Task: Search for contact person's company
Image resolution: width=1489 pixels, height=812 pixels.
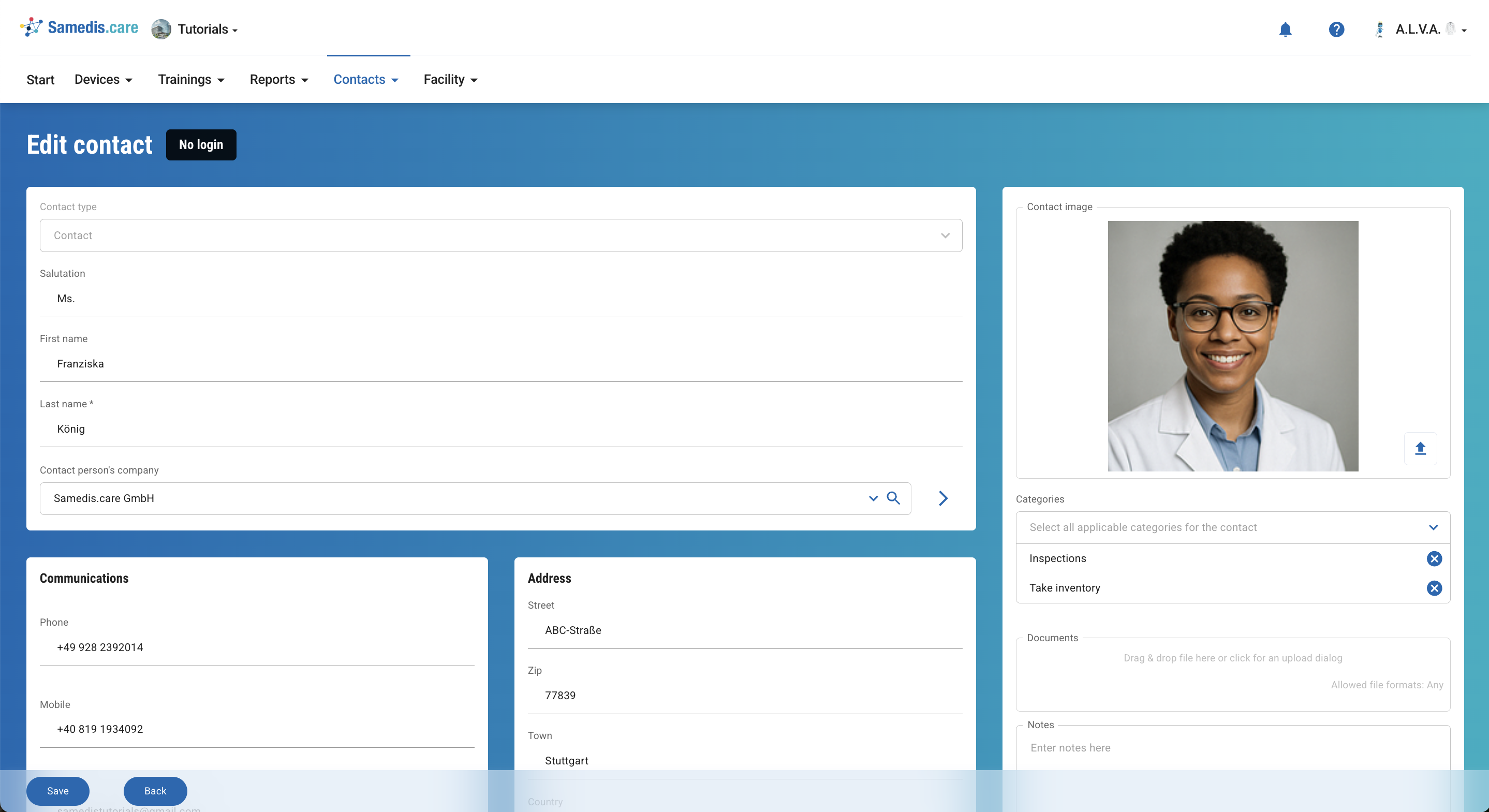Action: click(893, 498)
